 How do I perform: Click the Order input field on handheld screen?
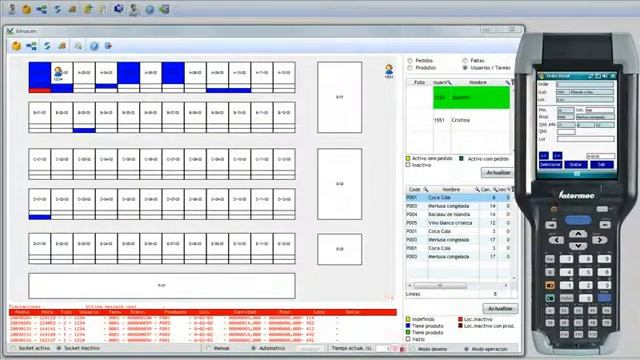click(x=584, y=84)
